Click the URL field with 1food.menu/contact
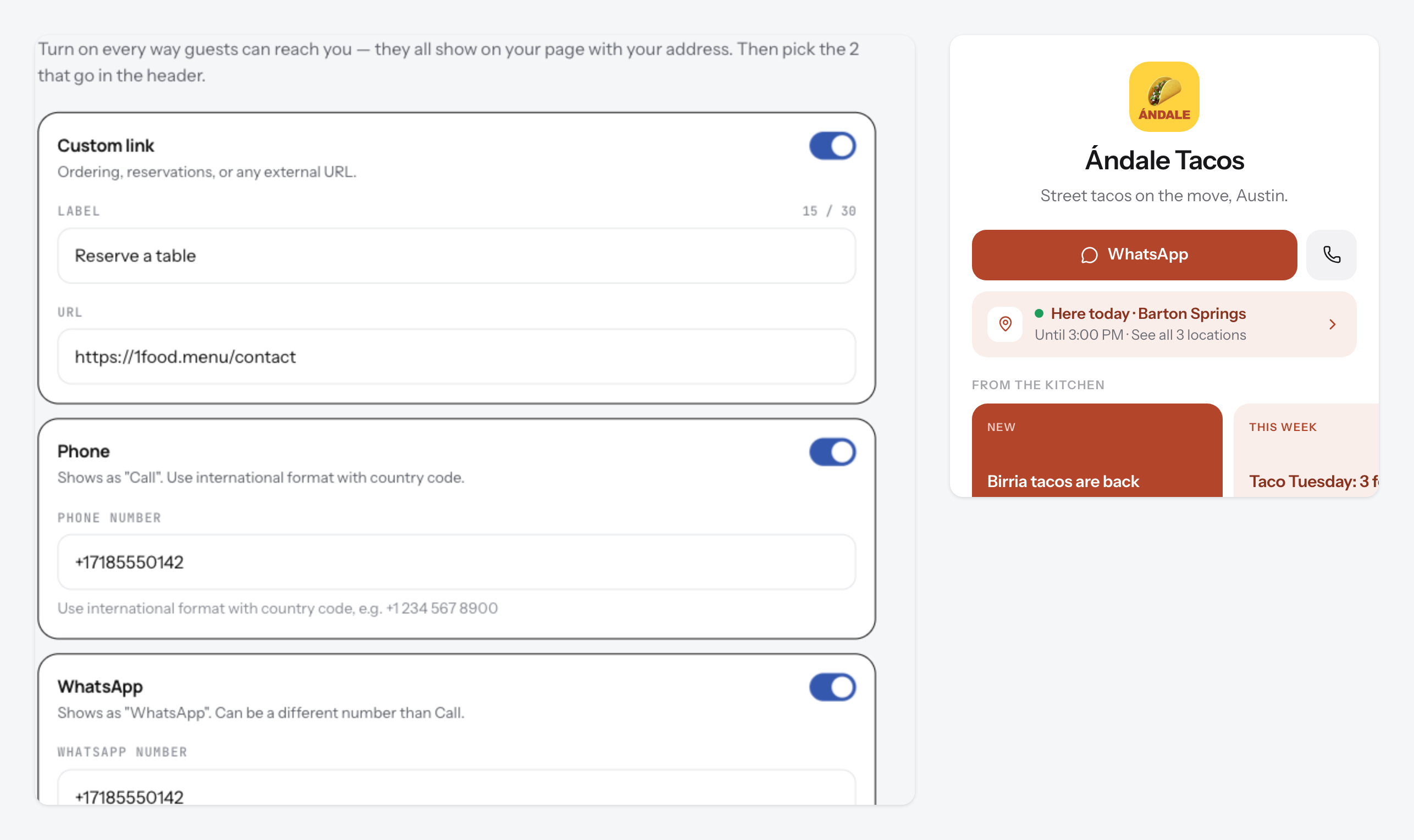This screenshot has width=1414, height=840. tap(456, 357)
